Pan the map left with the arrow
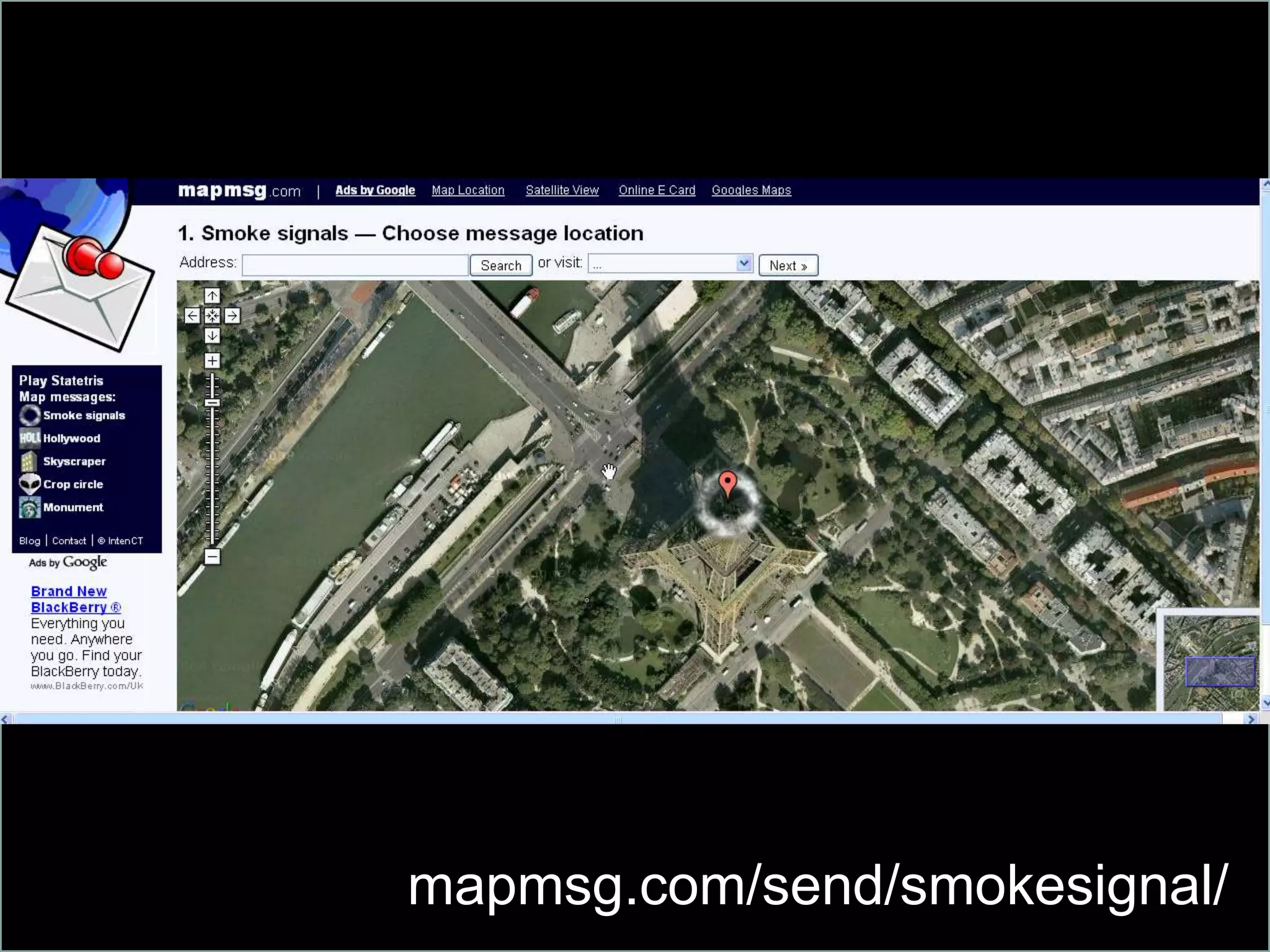The width and height of the screenshot is (1270, 952). click(192, 315)
